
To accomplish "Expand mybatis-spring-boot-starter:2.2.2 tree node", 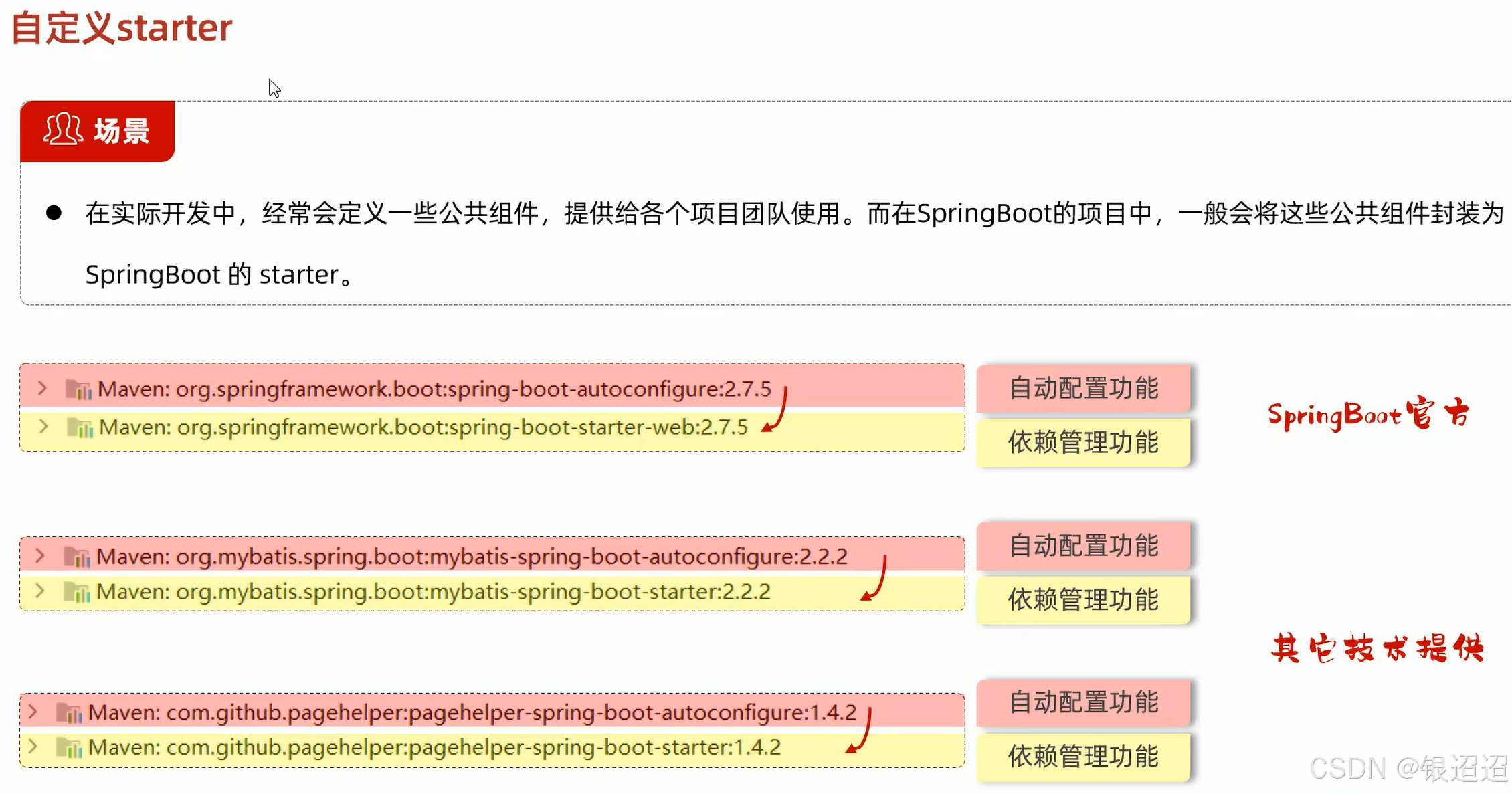I will (x=40, y=591).
